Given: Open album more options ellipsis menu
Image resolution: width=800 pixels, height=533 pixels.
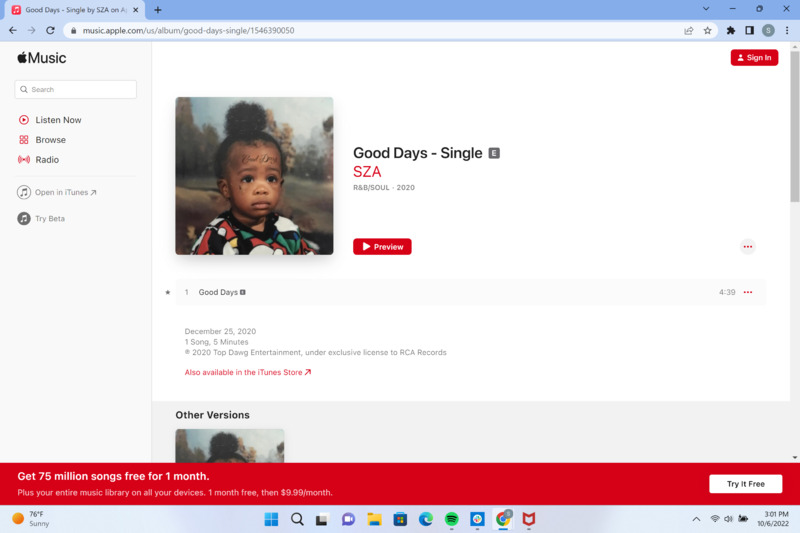Looking at the screenshot, I should 747,247.
